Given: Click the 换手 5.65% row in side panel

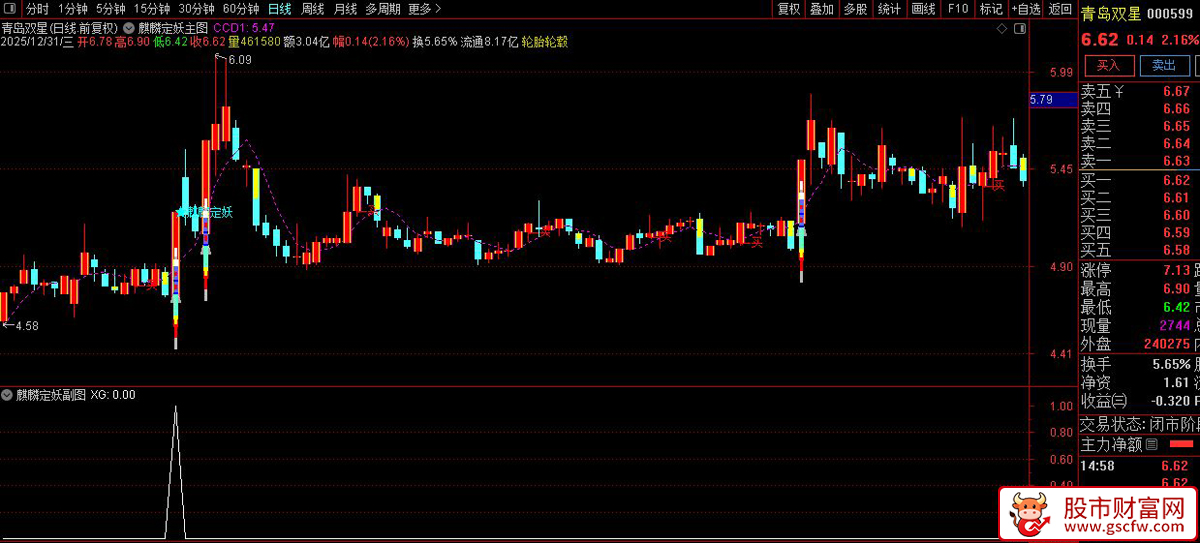Looking at the screenshot, I should pos(1138,364).
